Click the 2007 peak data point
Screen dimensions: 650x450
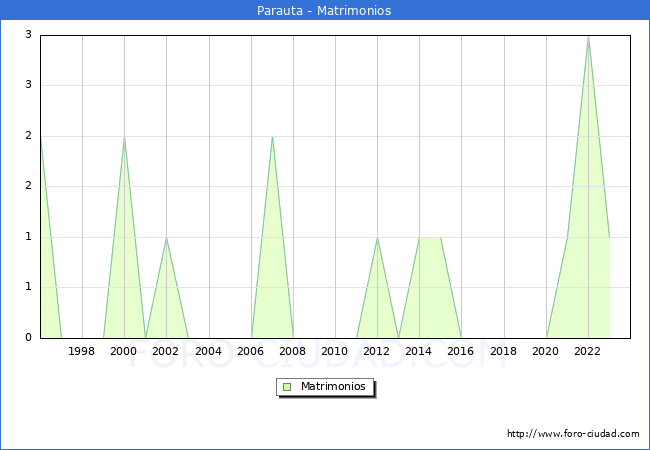tap(272, 137)
